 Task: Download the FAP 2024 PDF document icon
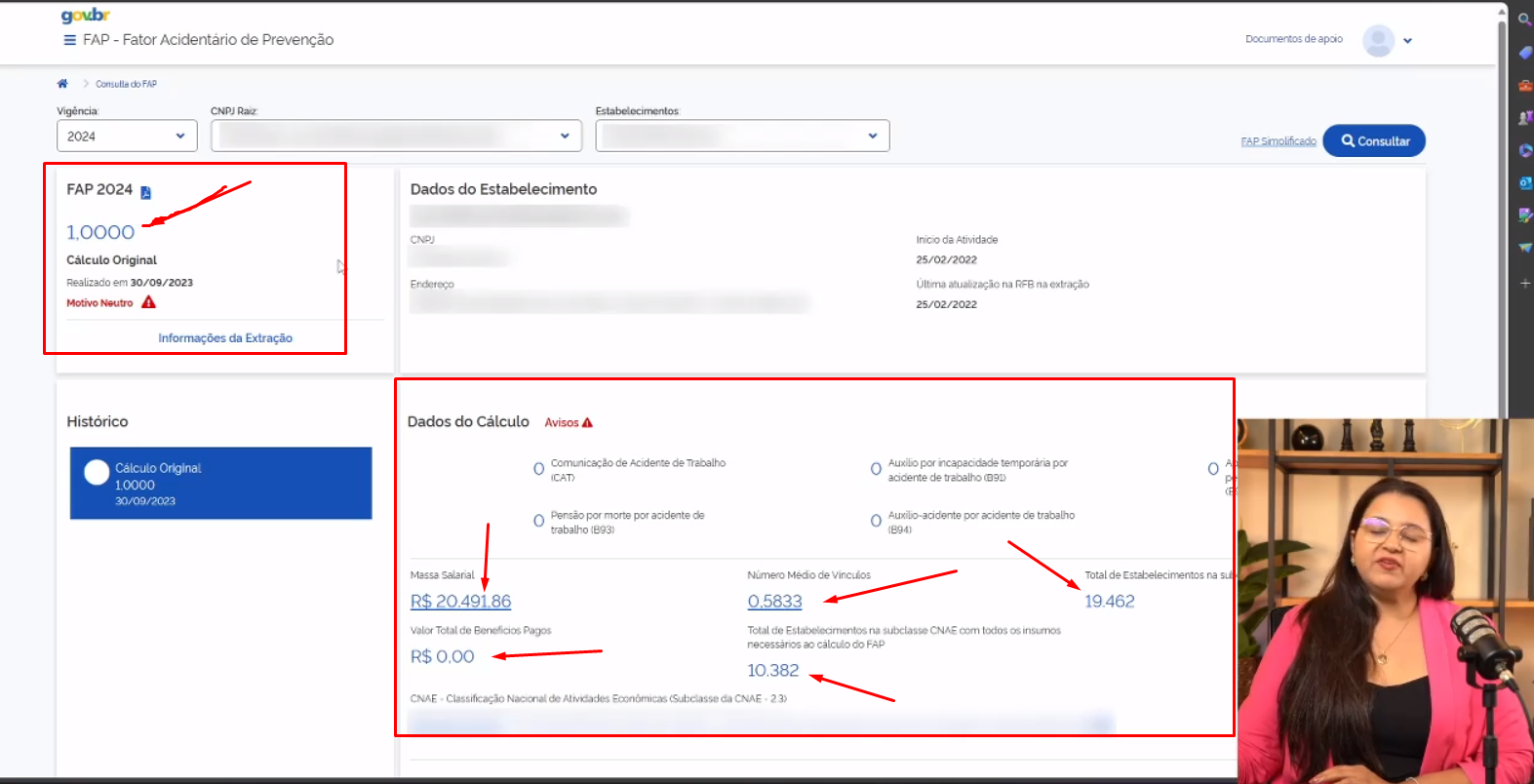pyautogui.click(x=146, y=192)
